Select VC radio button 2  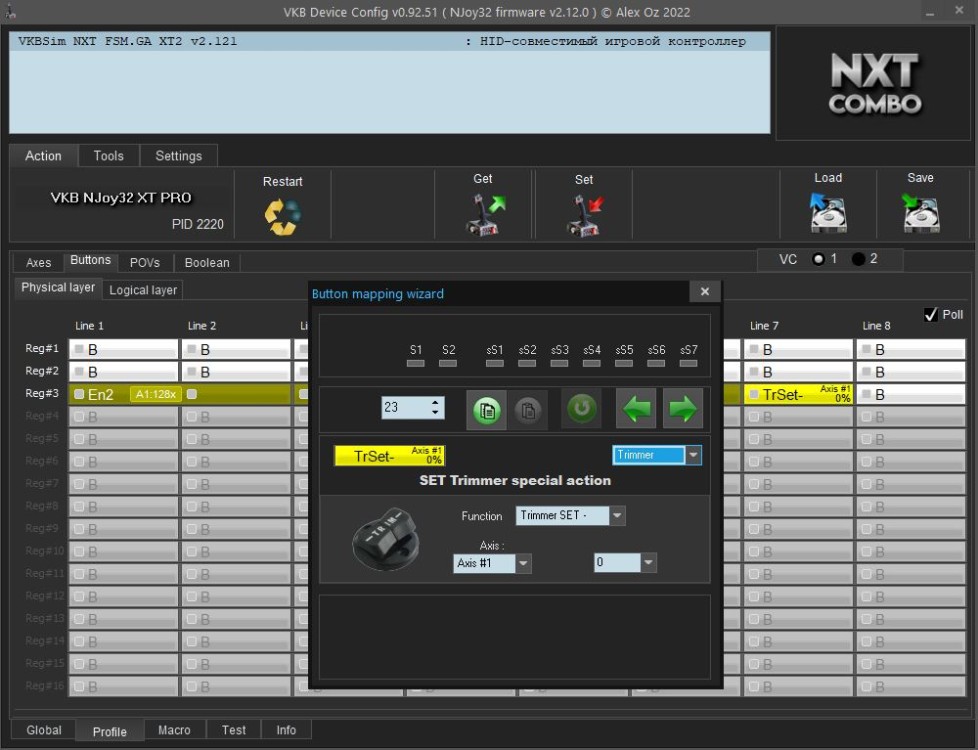[858, 259]
